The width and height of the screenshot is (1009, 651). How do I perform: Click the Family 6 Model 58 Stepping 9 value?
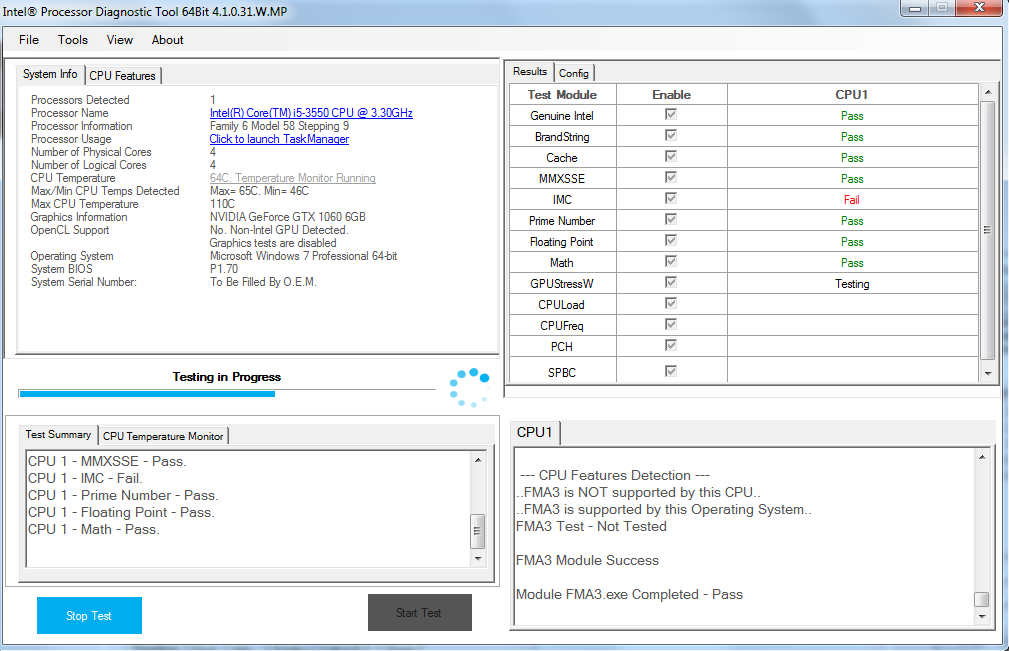(279, 126)
